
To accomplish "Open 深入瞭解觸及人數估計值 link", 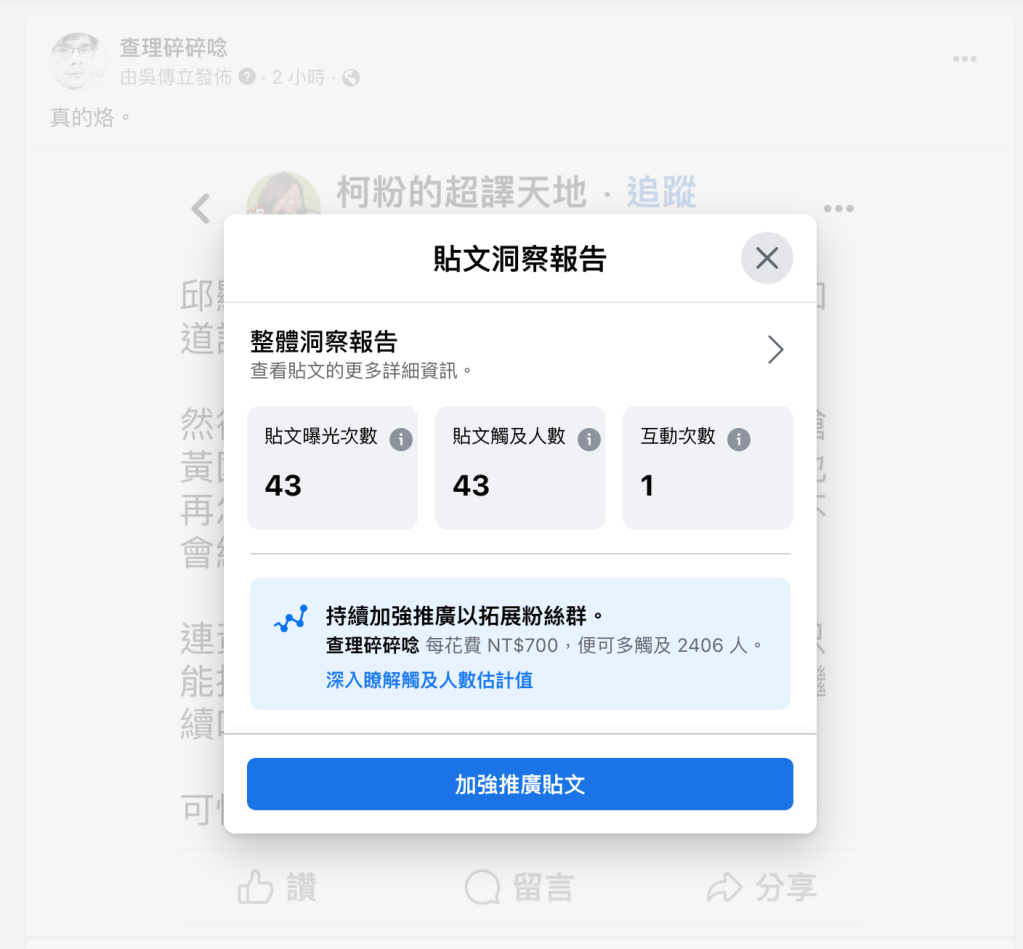I will 429,680.
